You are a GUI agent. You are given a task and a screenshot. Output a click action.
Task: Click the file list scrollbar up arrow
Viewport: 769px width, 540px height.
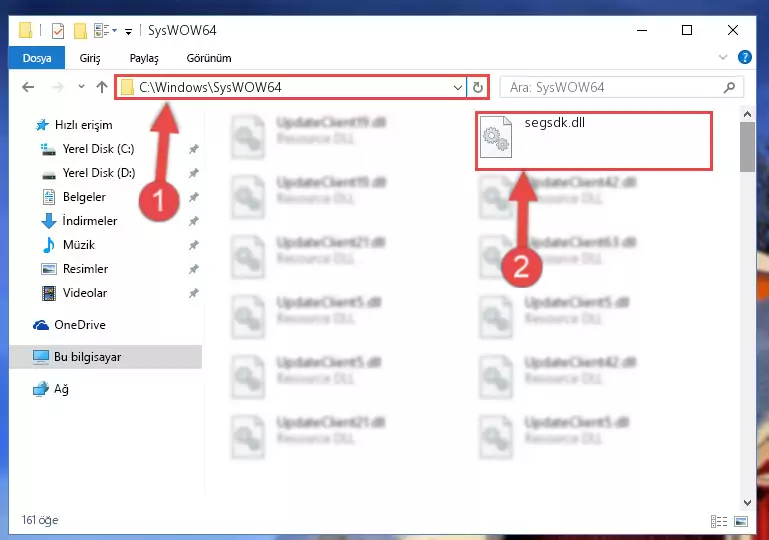coord(747,114)
